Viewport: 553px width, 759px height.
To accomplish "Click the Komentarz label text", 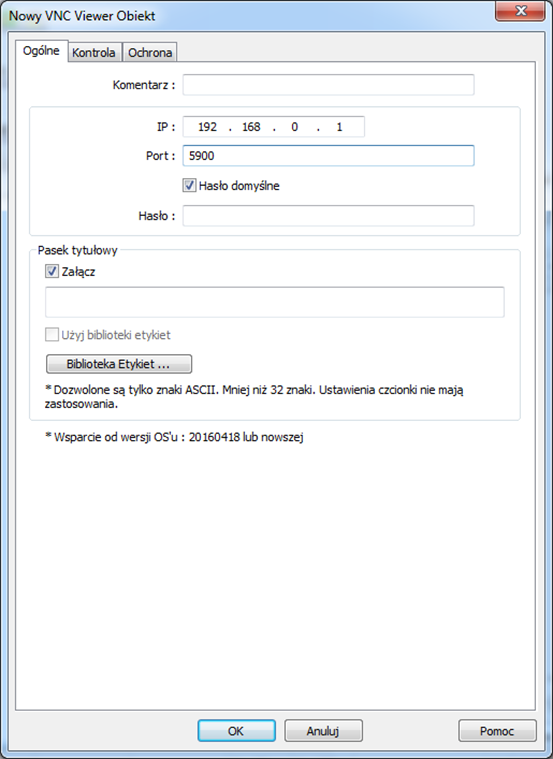I will pos(144,85).
